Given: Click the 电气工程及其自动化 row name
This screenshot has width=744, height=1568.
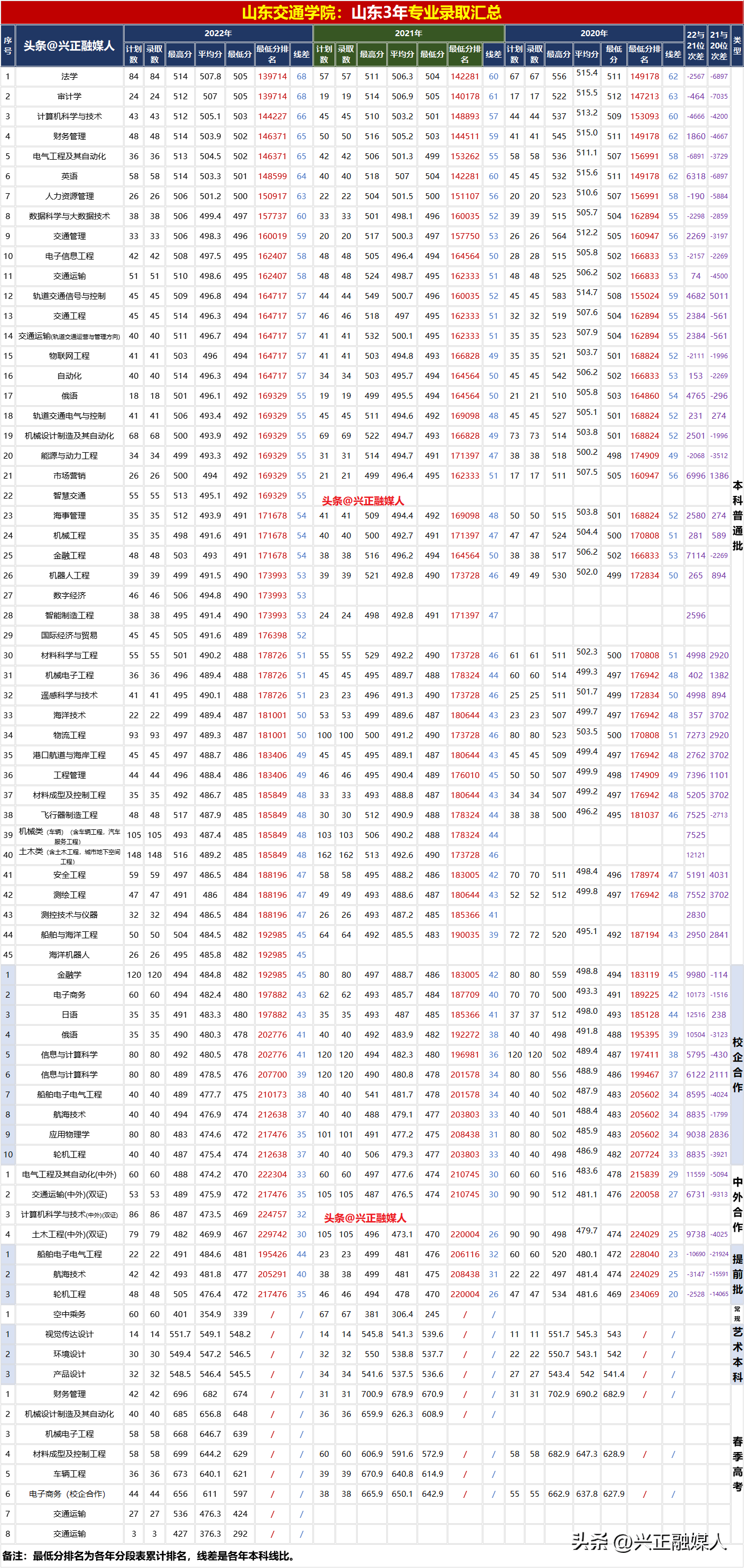Looking at the screenshot, I should (70, 156).
